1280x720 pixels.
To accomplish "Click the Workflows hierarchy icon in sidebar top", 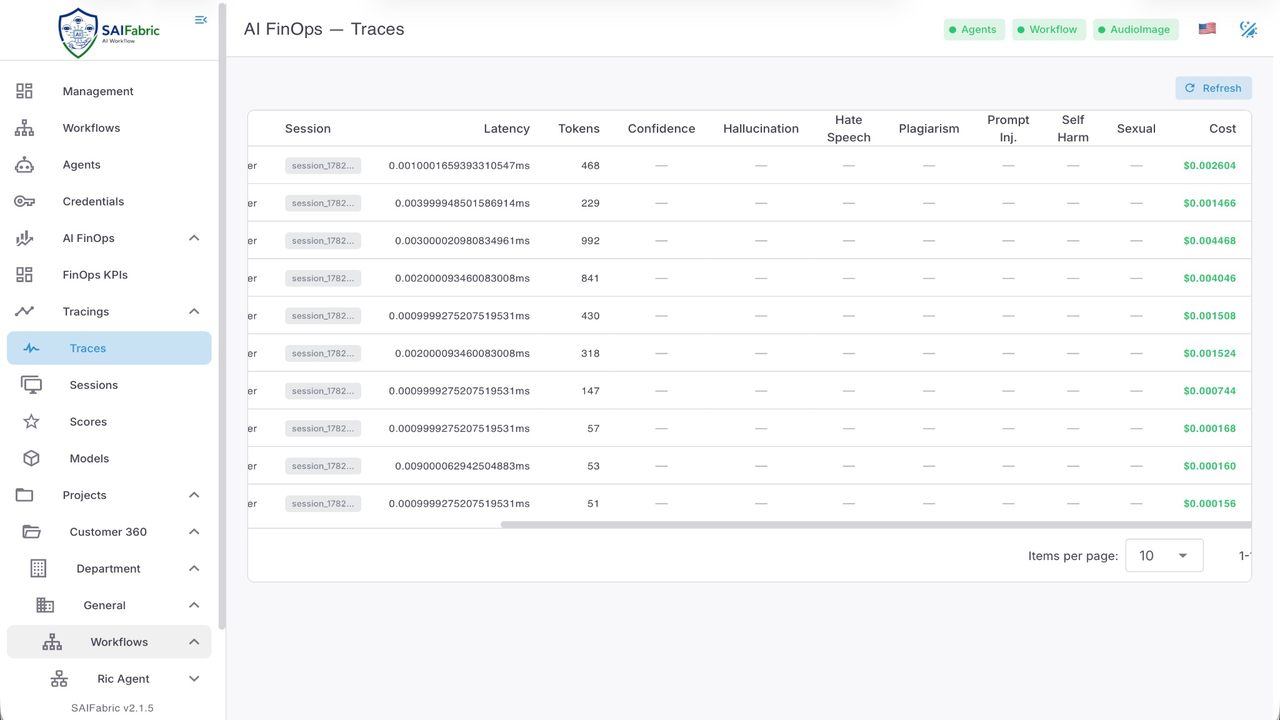I will [x=24, y=128].
